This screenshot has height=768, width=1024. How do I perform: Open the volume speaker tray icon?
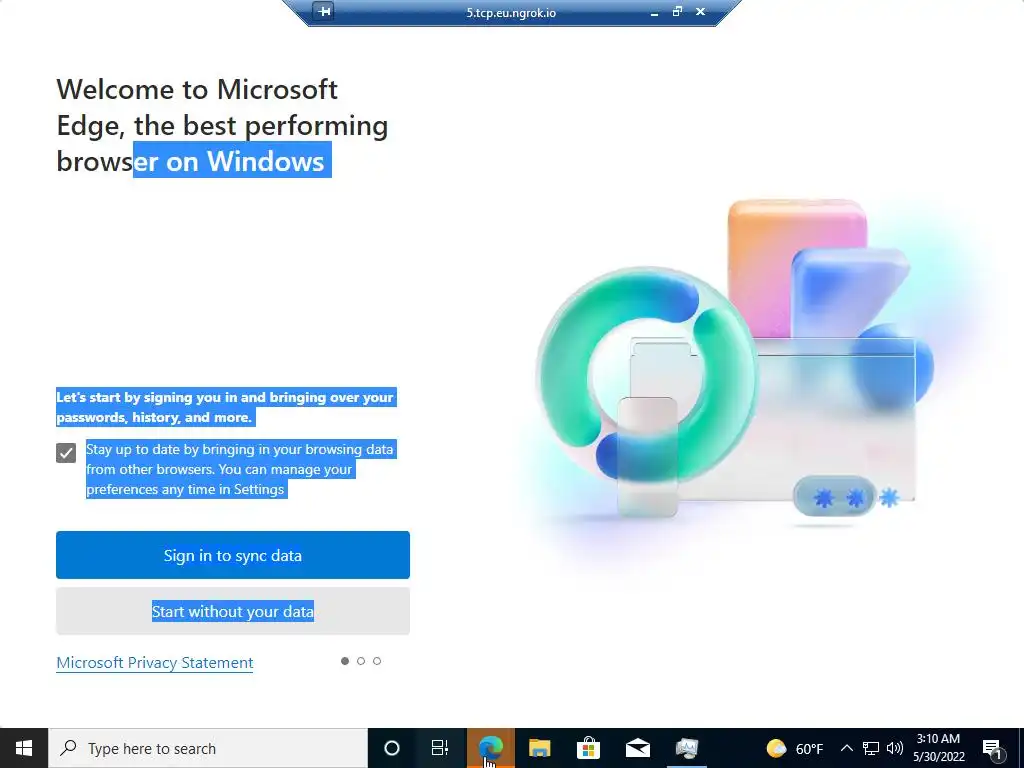[x=895, y=748]
